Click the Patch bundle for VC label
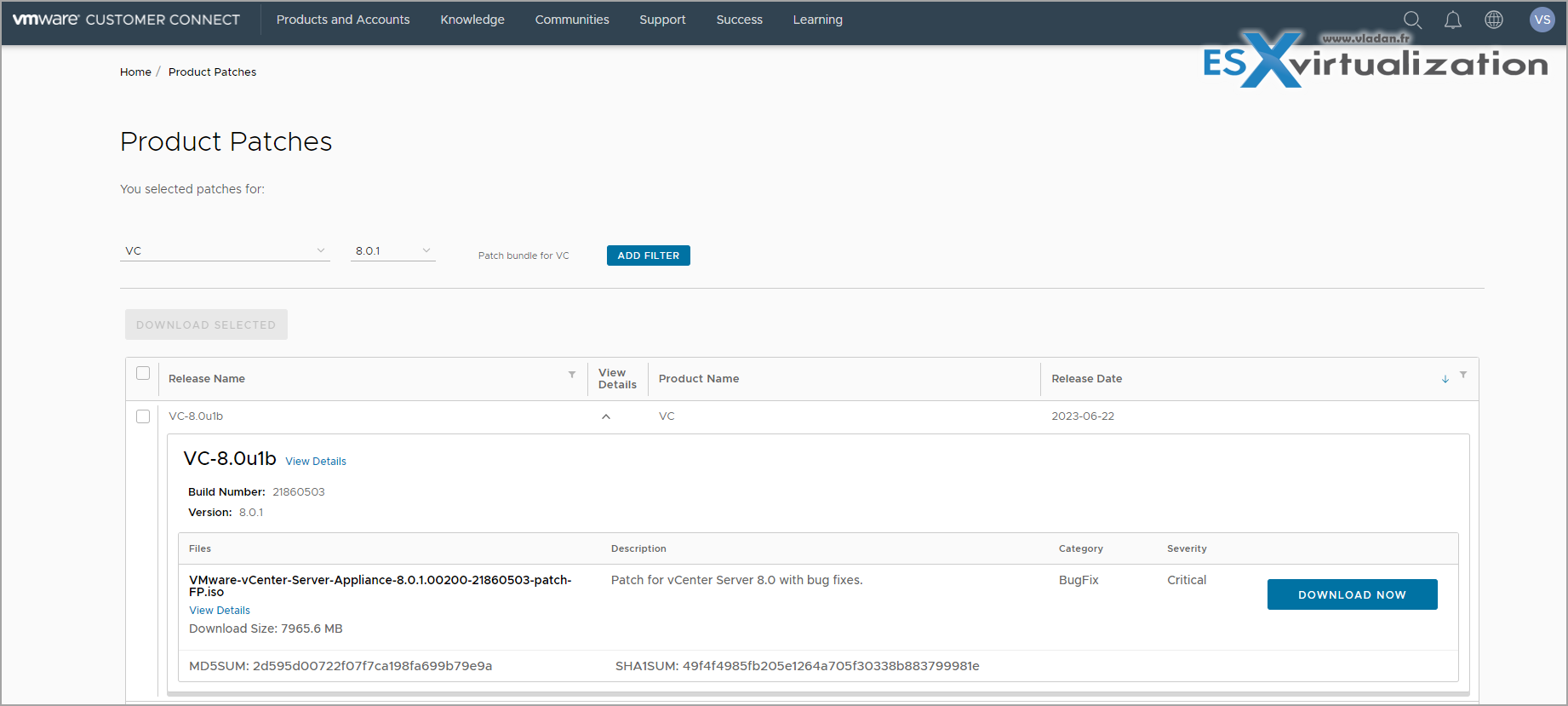Image resolution: width=1568 pixels, height=706 pixels. point(524,255)
